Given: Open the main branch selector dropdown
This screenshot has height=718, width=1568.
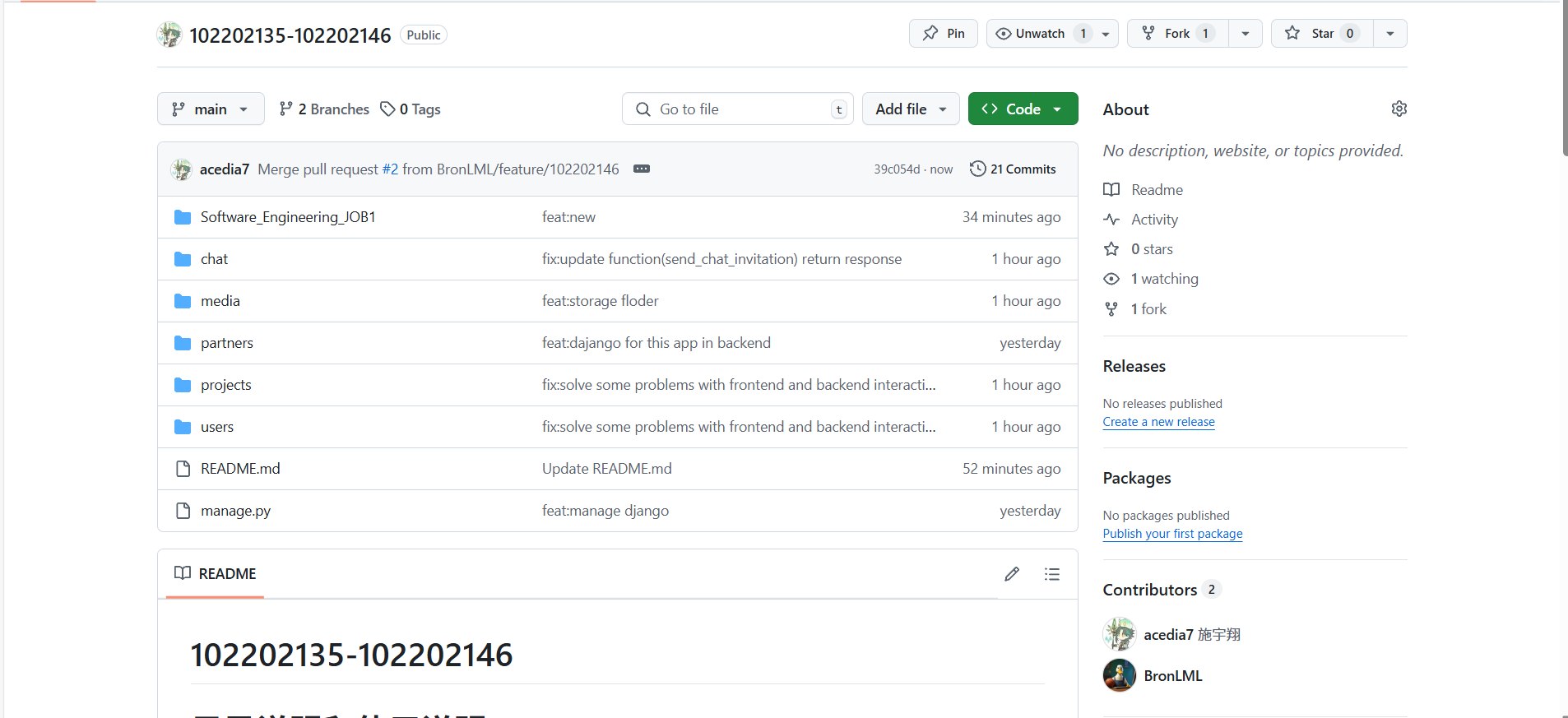Looking at the screenshot, I should coord(211,109).
